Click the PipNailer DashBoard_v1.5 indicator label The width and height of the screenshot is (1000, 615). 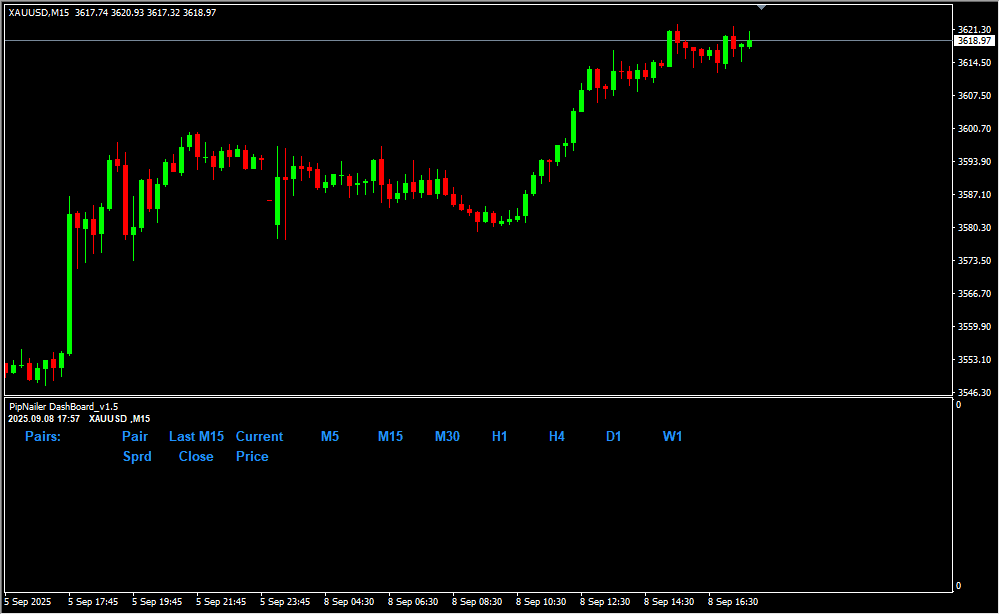click(63, 407)
